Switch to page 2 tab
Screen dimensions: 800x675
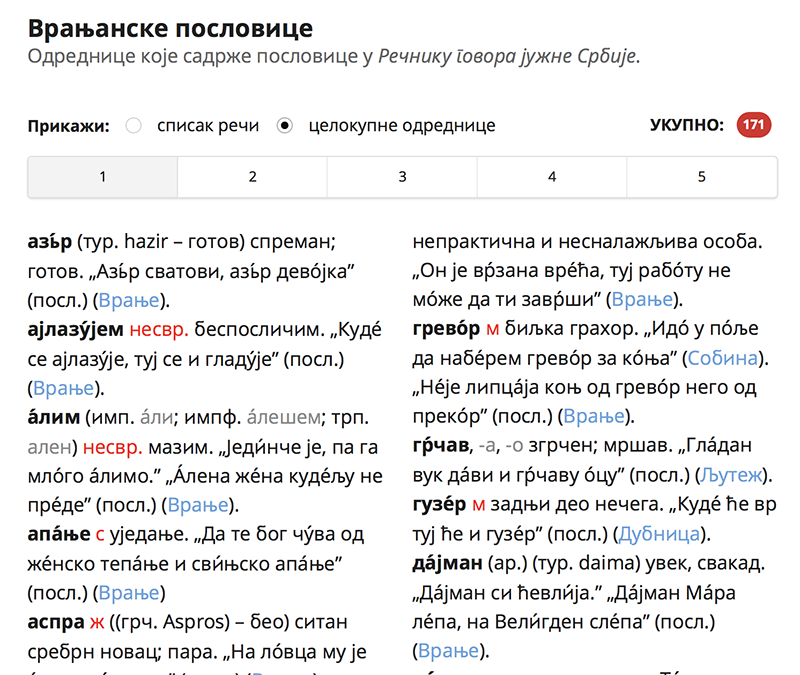tap(252, 177)
